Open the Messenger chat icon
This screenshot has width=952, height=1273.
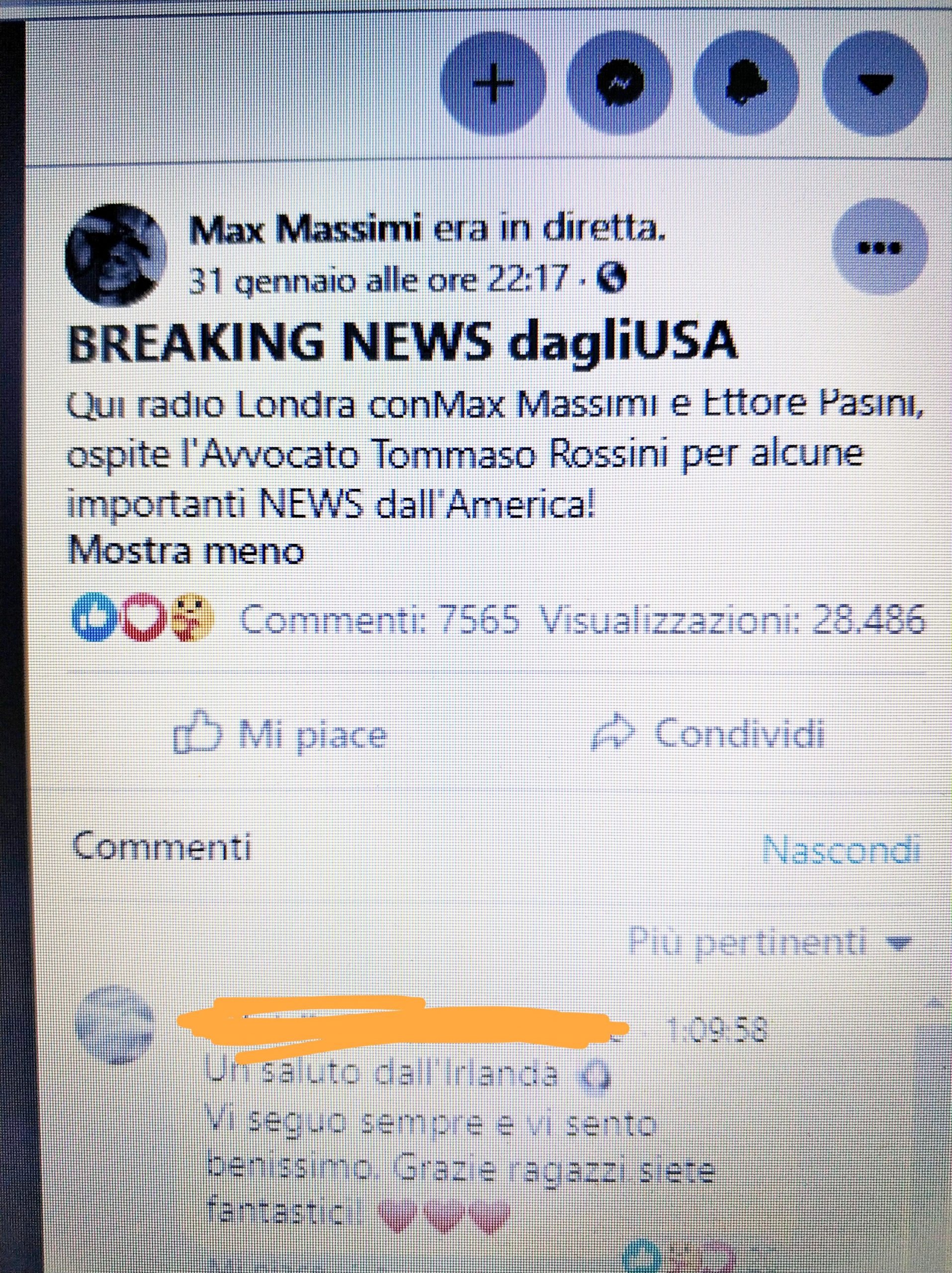pyautogui.click(x=619, y=85)
